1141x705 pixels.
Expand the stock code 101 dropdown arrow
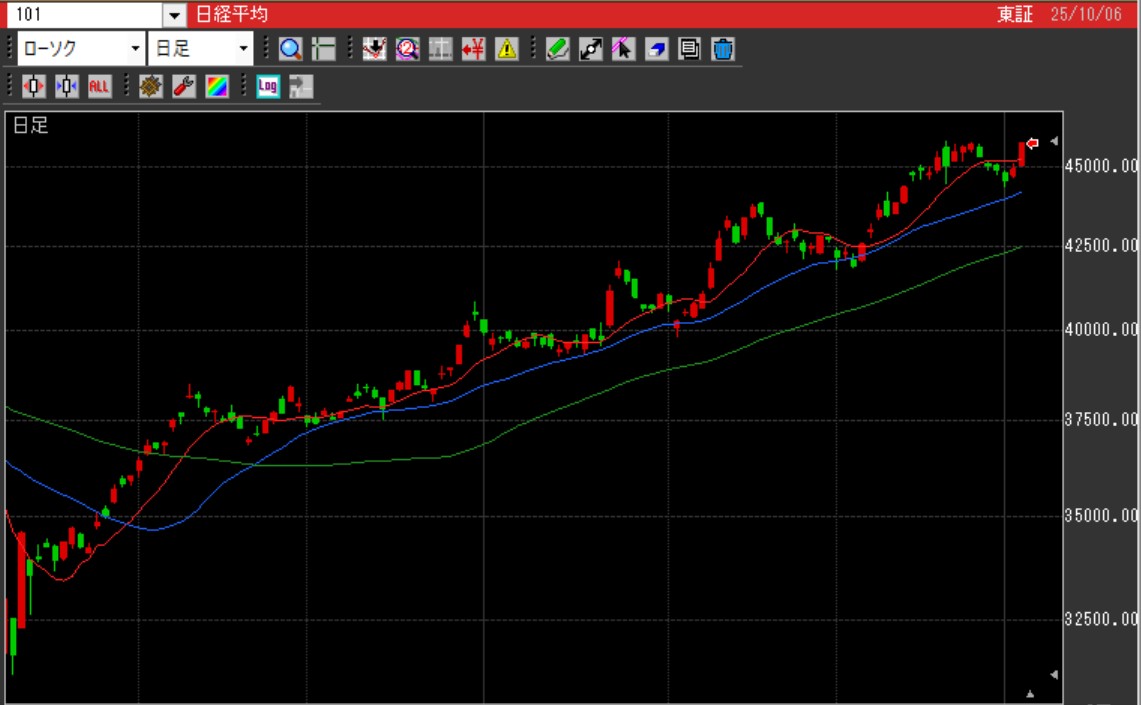(175, 15)
